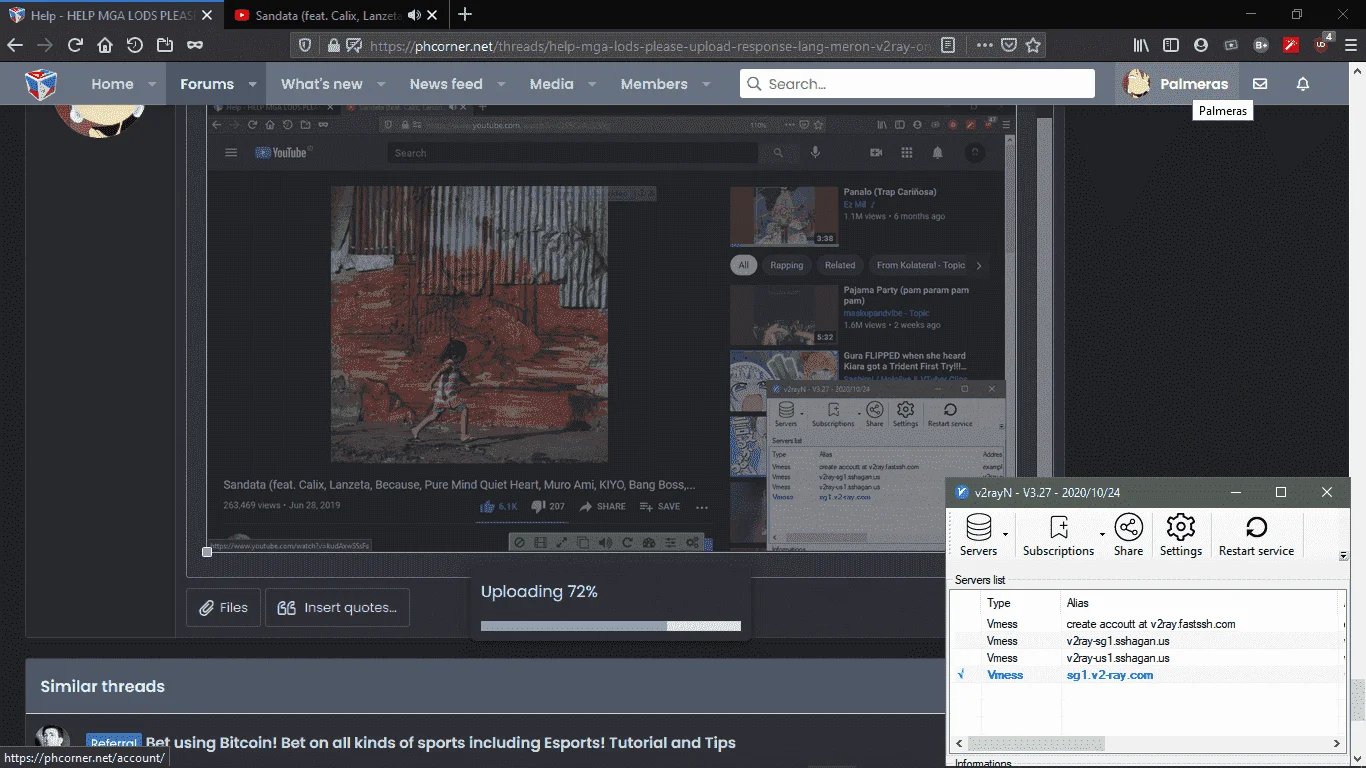Click v2rayN Subscriptions toolbar icon
The height and width of the screenshot is (768, 1366).
coord(1058,536)
